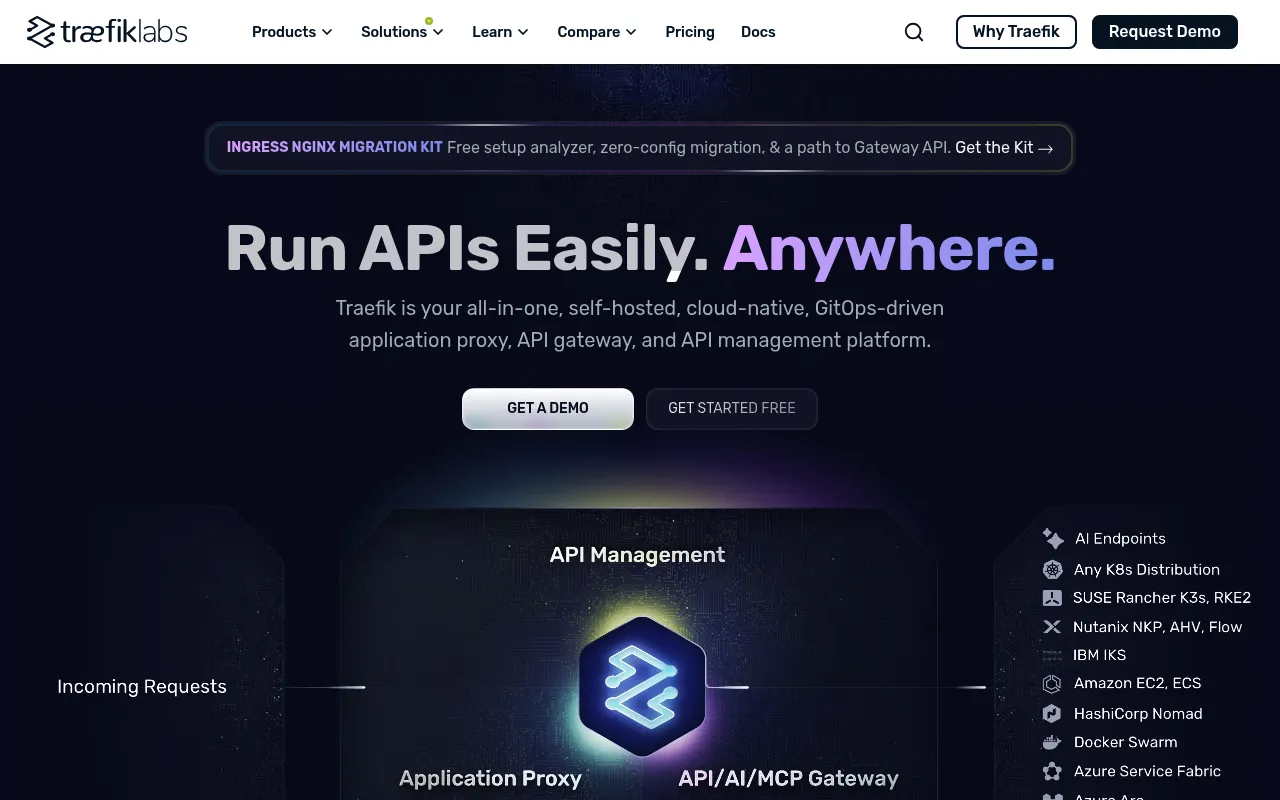Click the GET STARTED FREE button
Image resolution: width=1280 pixels, height=800 pixels.
click(732, 408)
